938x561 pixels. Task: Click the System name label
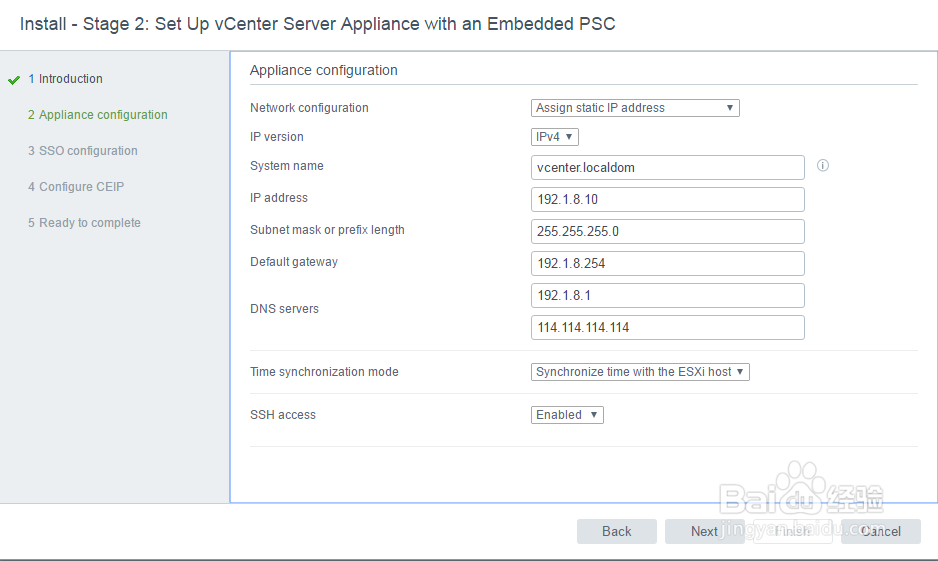tap(287, 166)
